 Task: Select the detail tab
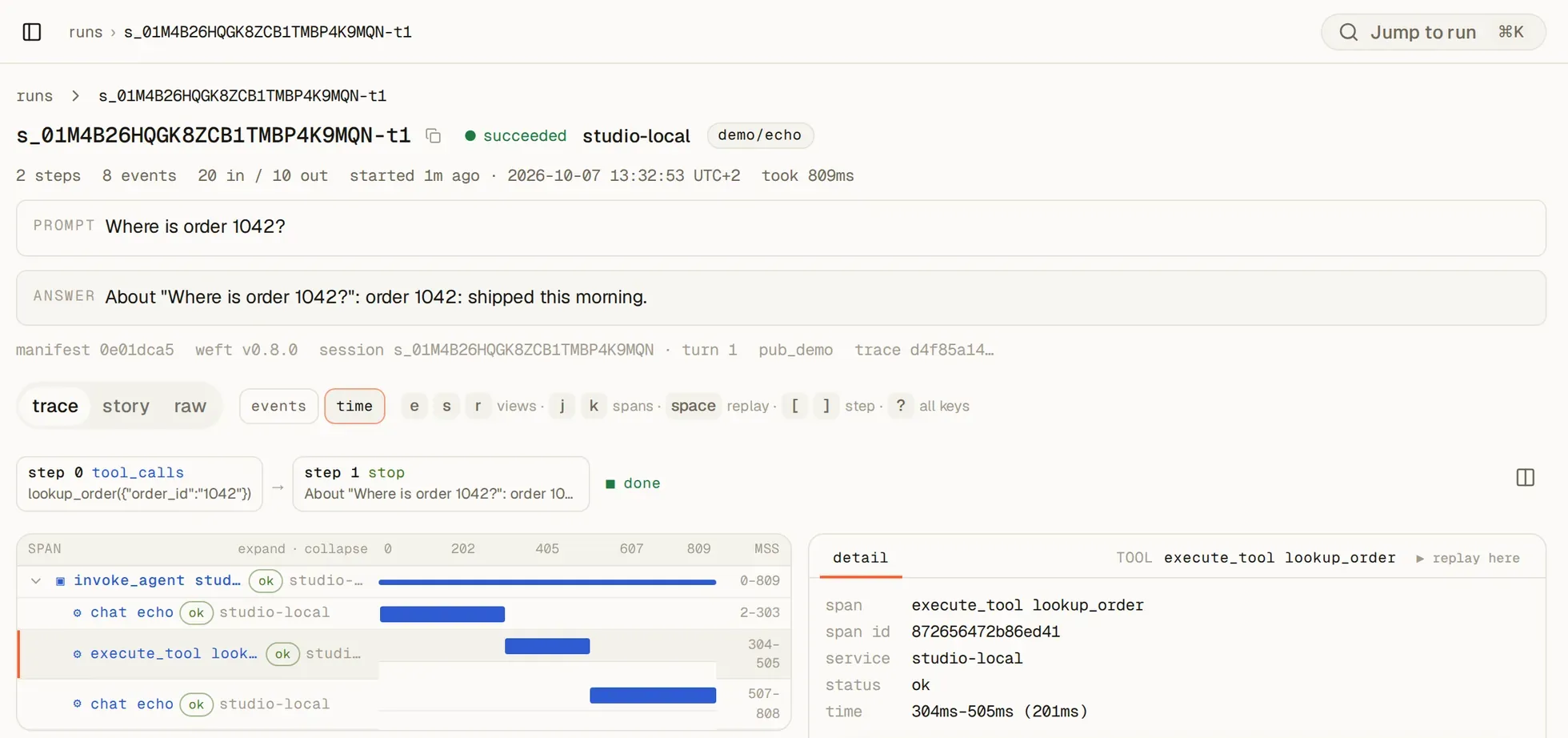(860, 558)
